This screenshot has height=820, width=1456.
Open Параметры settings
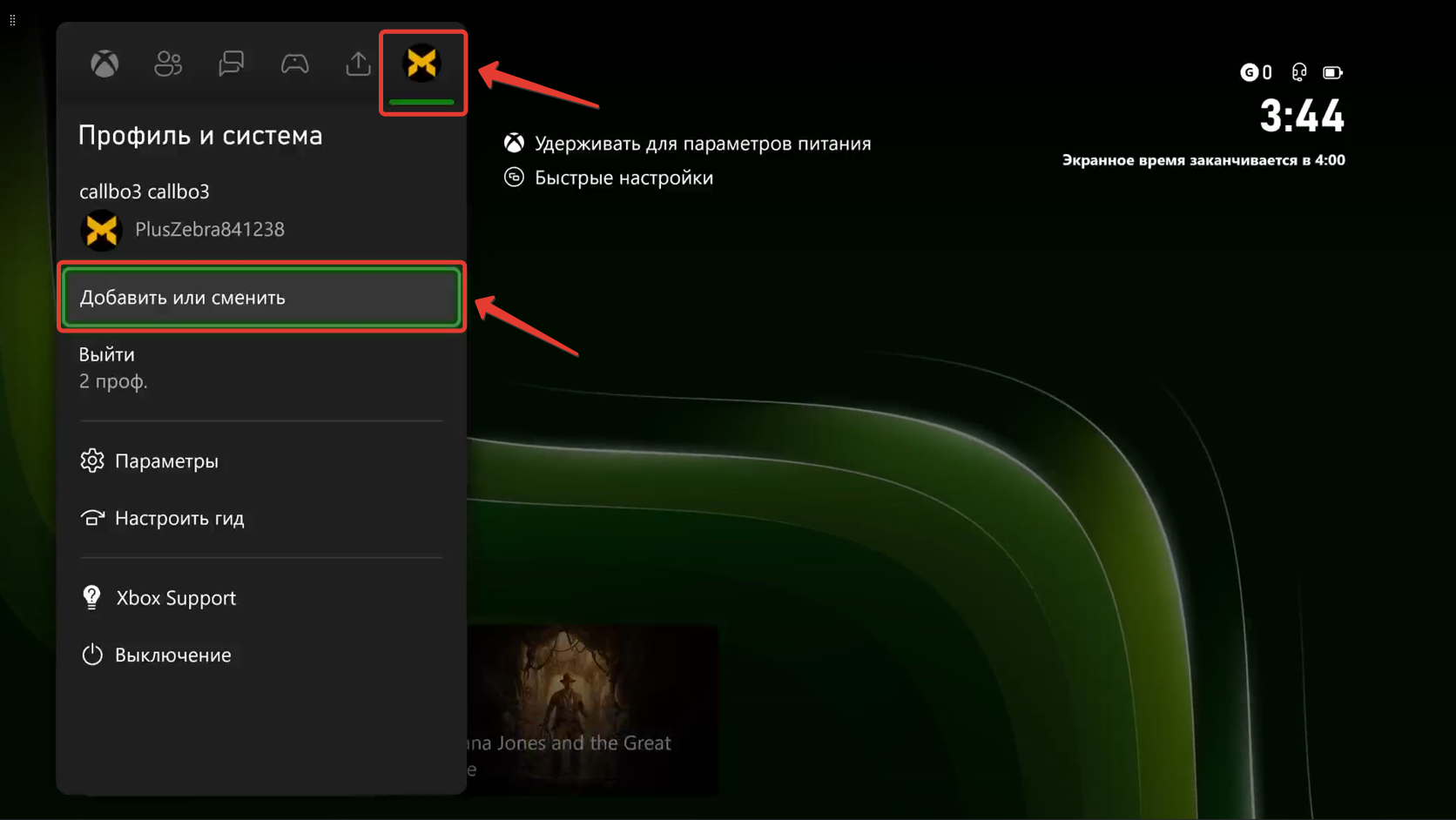coord(166,460)
